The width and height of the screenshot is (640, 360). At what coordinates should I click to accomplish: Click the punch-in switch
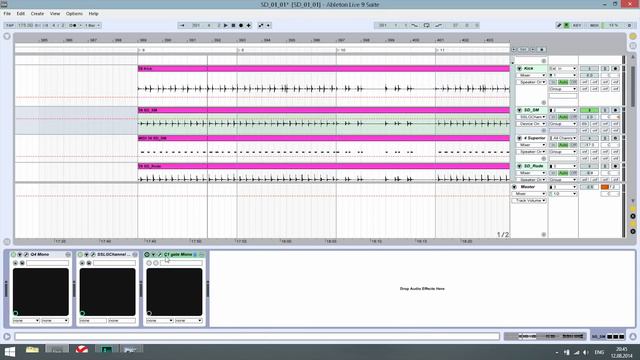[x=415, y=25]
